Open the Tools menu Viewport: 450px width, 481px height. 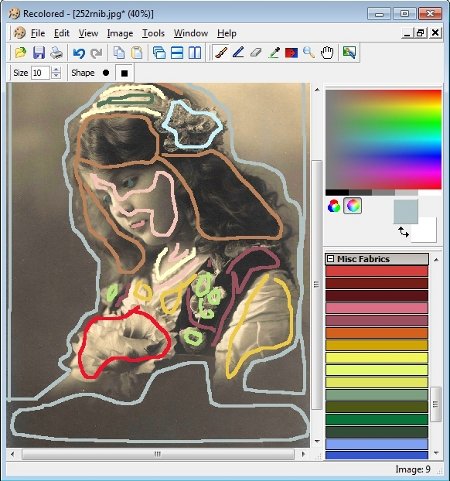tap(153, 33)
